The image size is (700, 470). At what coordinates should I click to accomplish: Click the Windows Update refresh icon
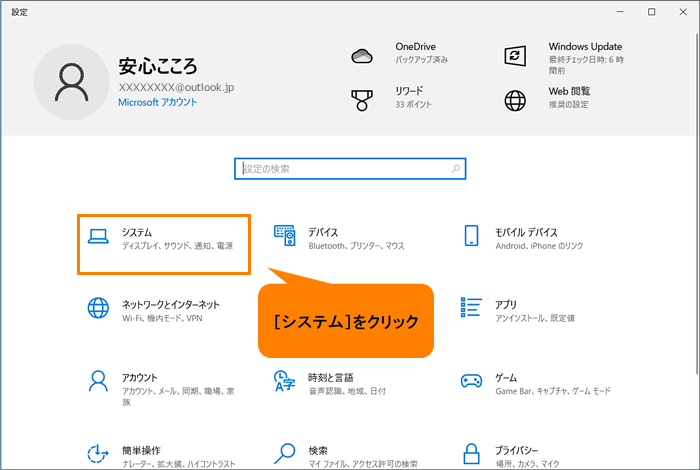[x=515, y=56]
